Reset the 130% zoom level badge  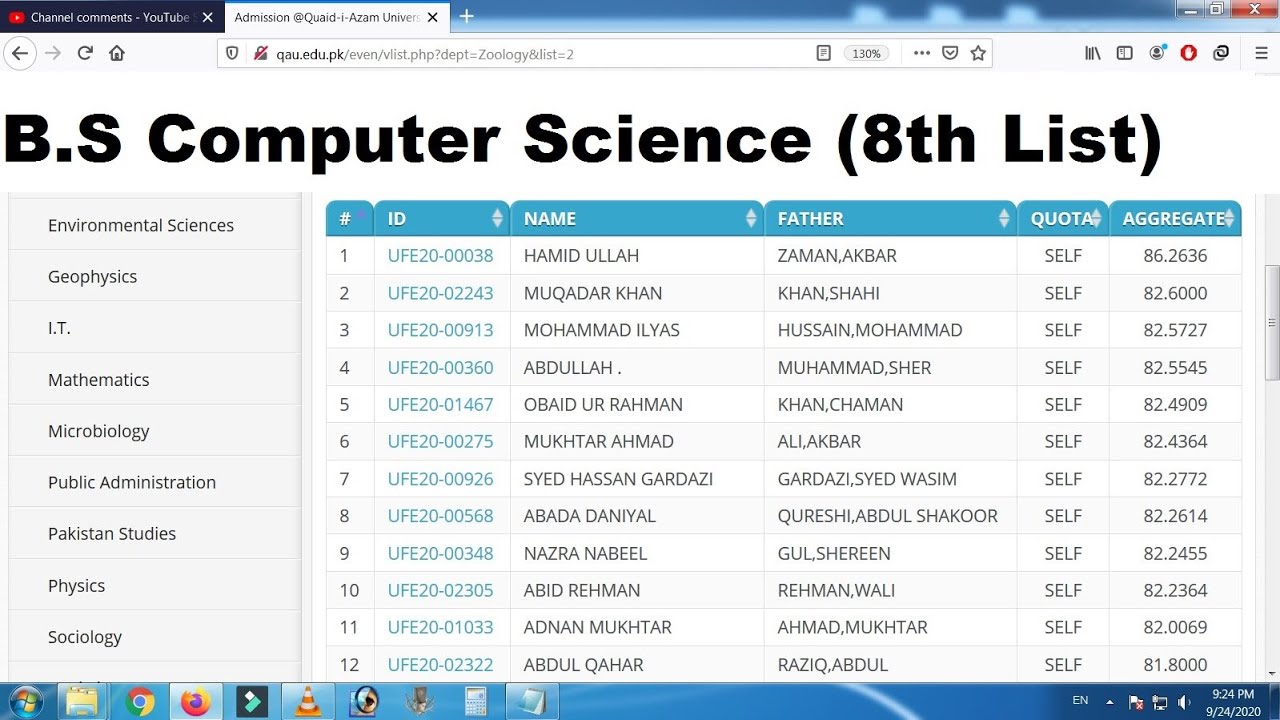[866, 54]
